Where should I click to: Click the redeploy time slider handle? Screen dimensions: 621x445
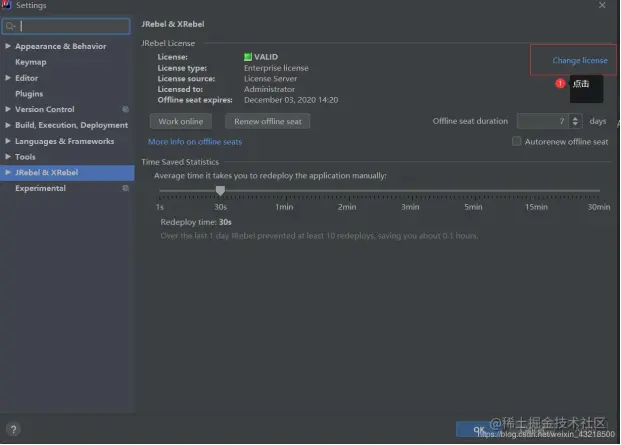pyautogui.click(x=220, y=190)
